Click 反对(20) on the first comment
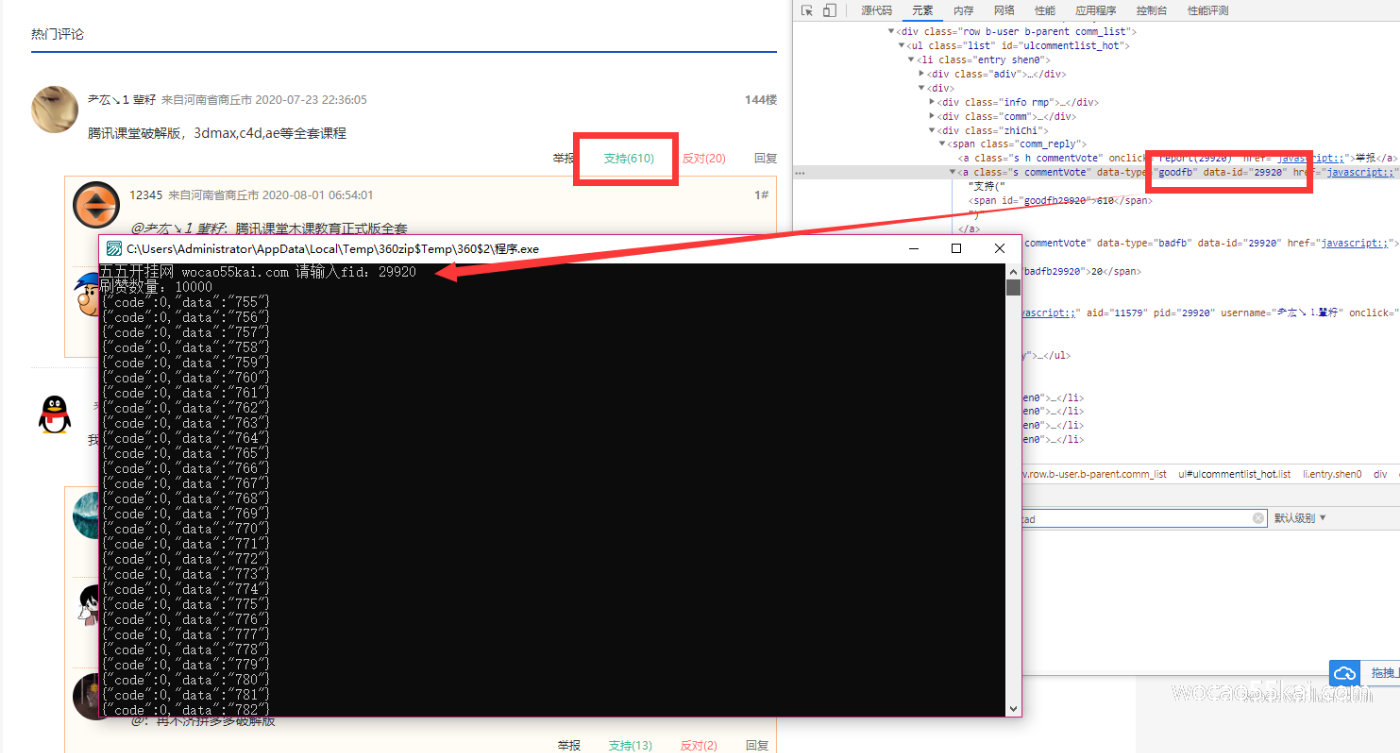 pyautogui.click(x=704, y=158)
